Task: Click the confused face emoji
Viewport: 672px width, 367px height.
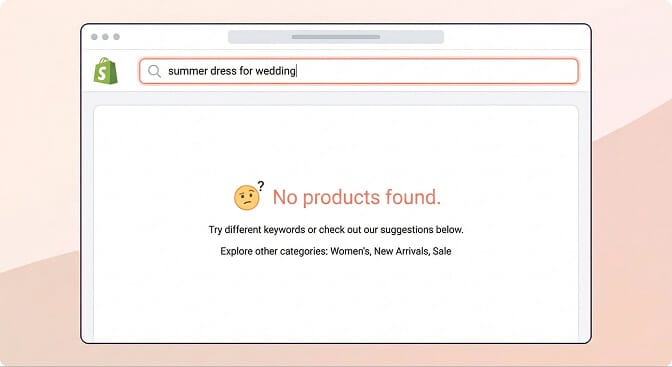Action: point(247,198)
